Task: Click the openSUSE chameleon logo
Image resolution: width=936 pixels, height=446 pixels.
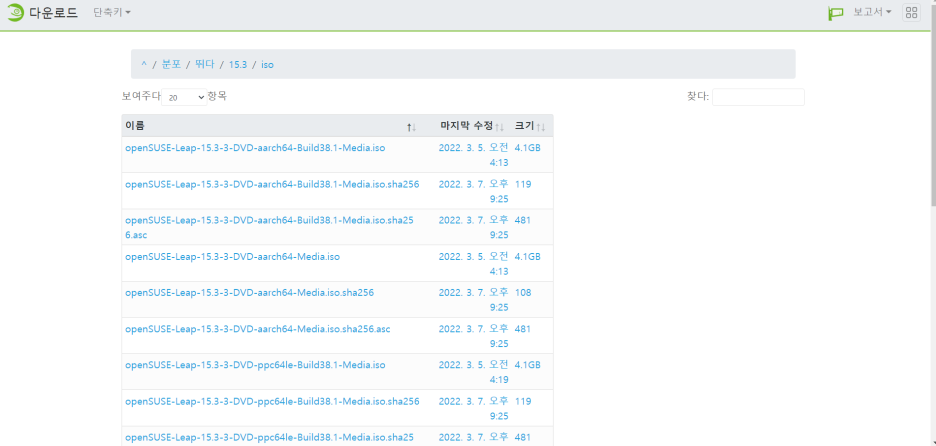Action: click(x=16, y=12)
